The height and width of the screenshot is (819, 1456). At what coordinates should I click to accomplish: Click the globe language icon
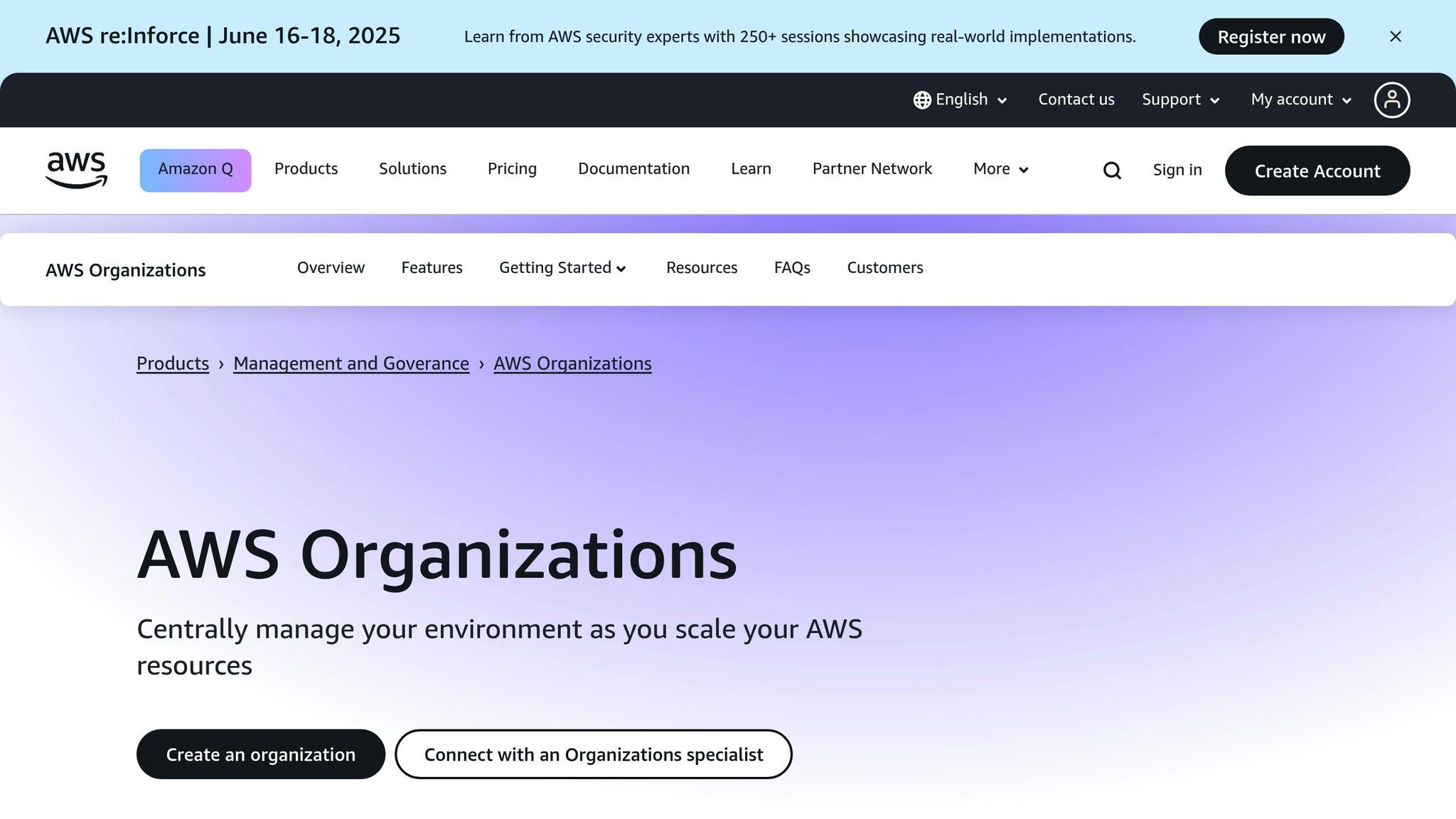(922, 100)
